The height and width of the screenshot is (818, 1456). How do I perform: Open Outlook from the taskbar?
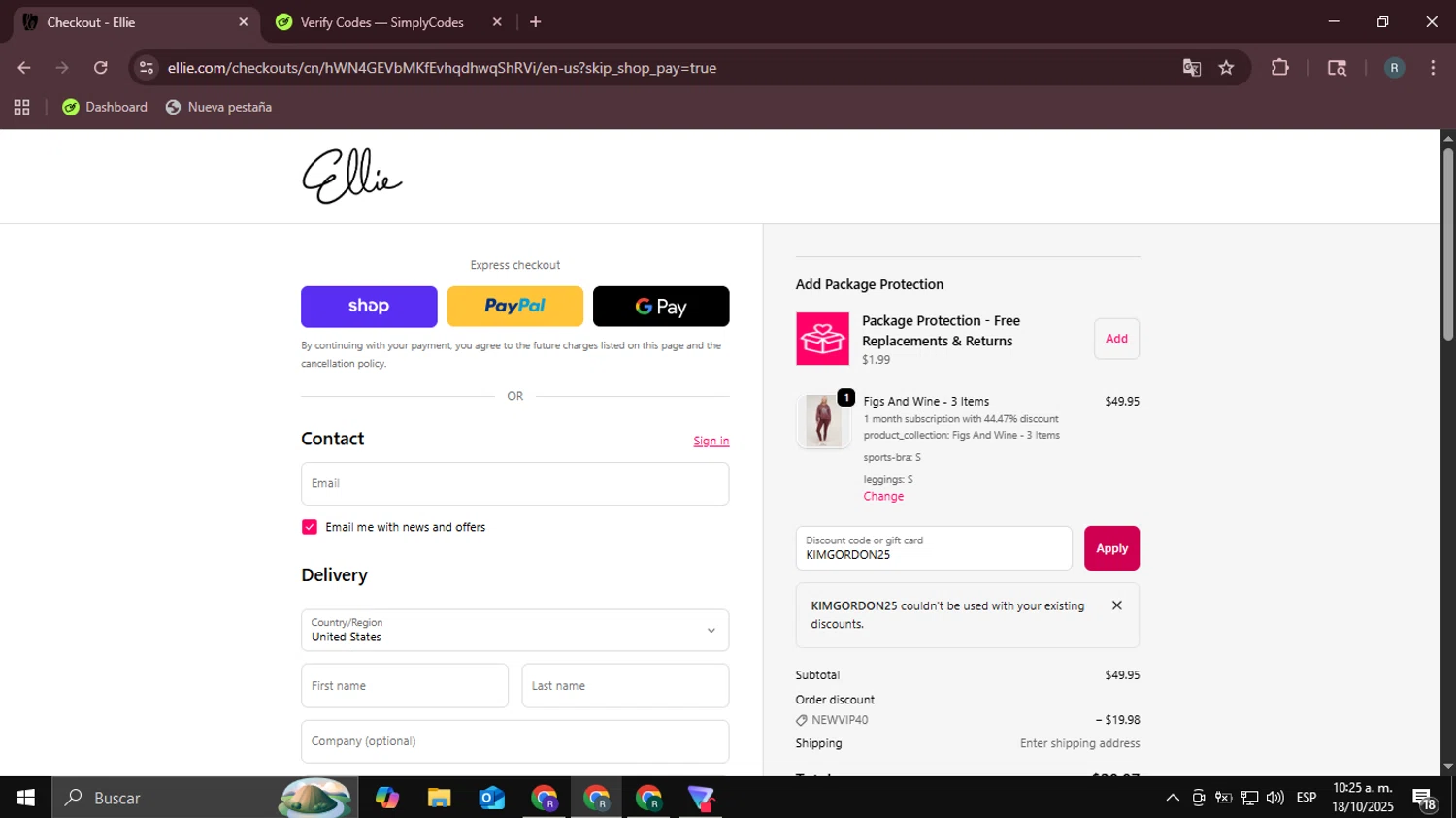pos(492,798)
